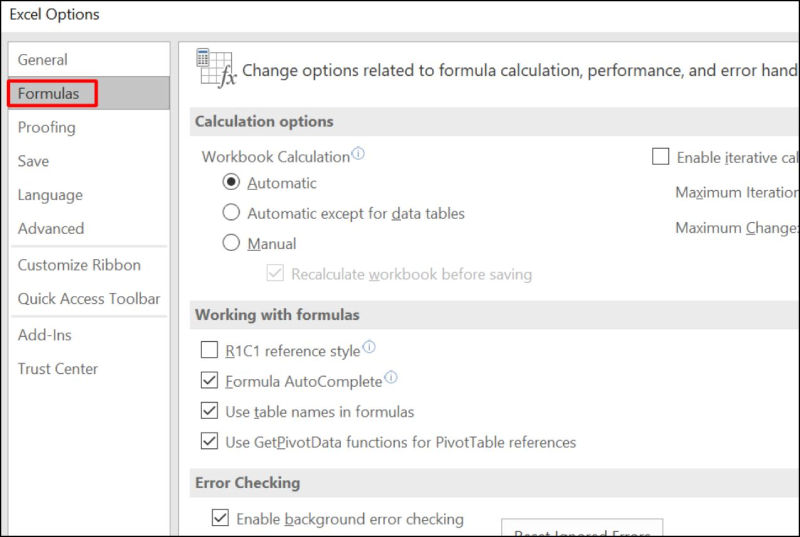Enable iterative calculation checkbox
Screen dimensions: 800x537
pyautogui.click(x=661, y=157)
